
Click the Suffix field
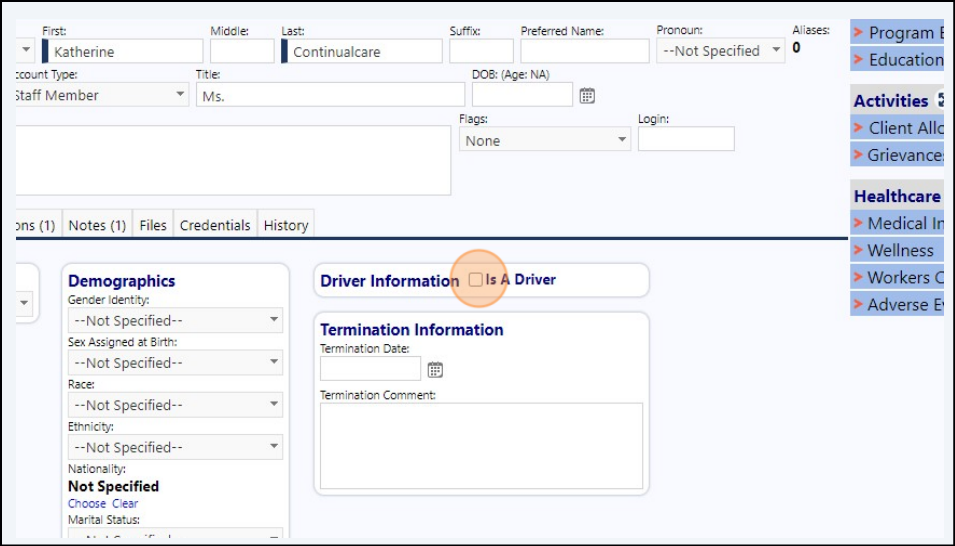pyautogui.click(x=481, y=52)
